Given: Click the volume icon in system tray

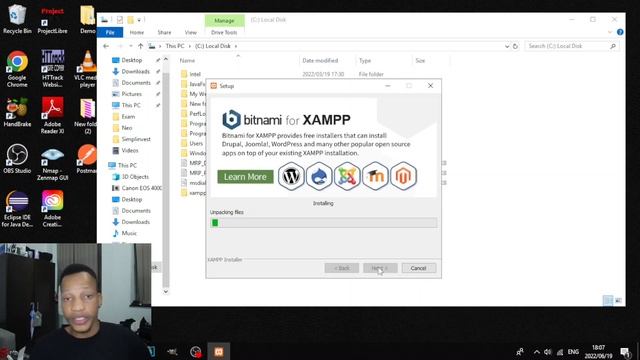Looking at the screenshot, I should [548, 352].
